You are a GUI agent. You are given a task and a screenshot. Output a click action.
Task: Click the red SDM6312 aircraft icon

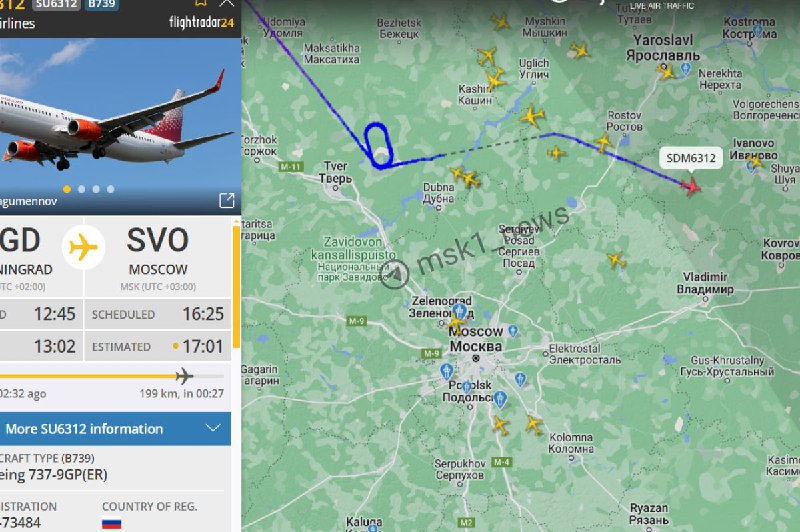pos(691,186)
